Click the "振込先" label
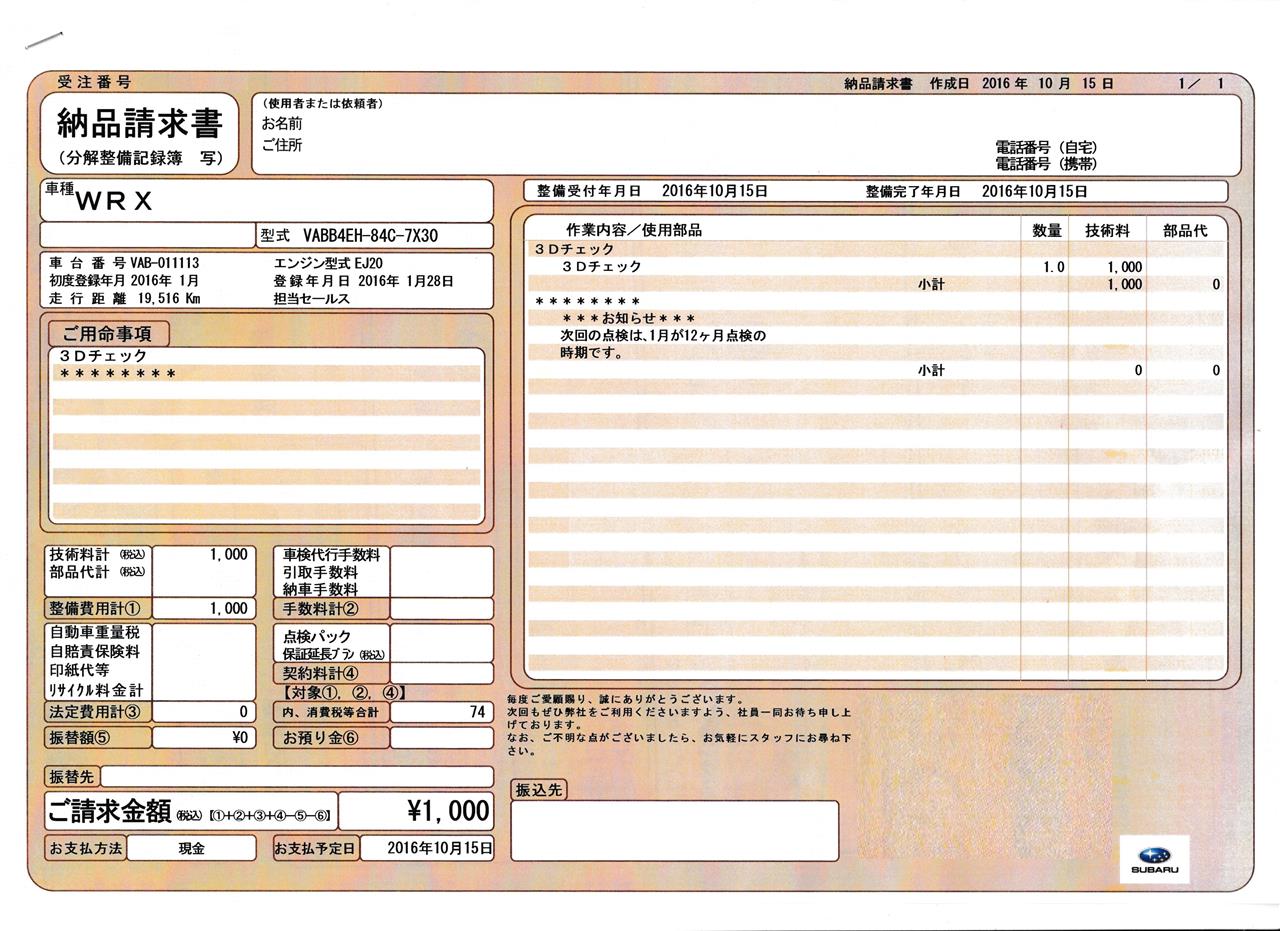1280x931 pixels. [x=538, y=790]
